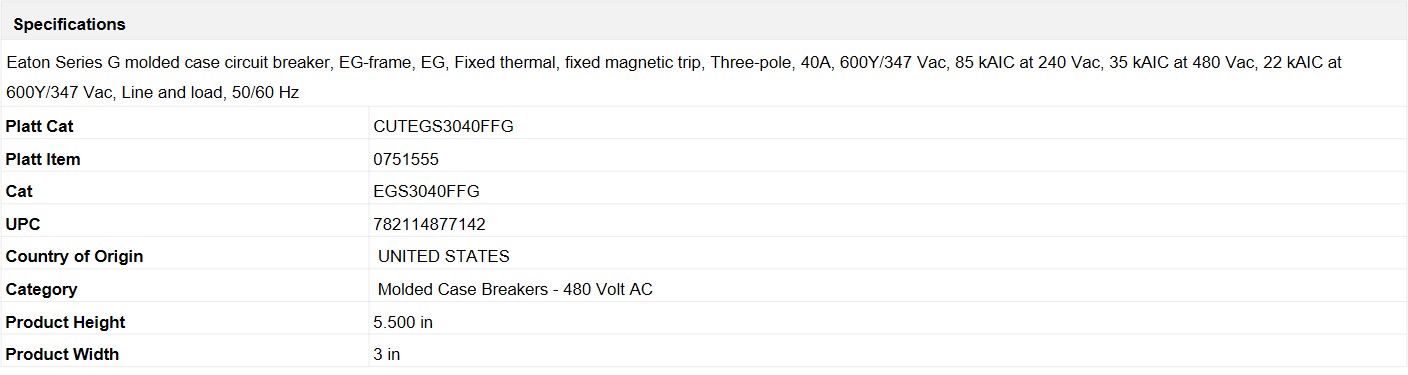The height and width of the screenshot is (375, 1408).
Task: Select catalog number EGS3040FFG
Action: 426,191
